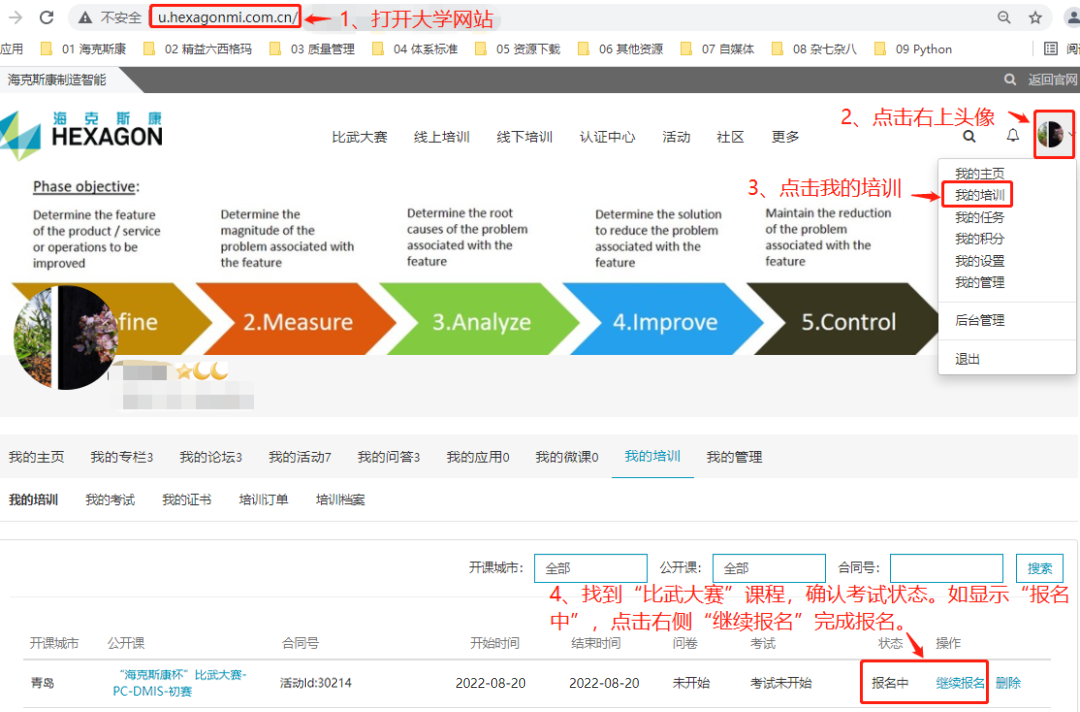Viewport: 1080px width, 712px height.
Task: Click the bookmark star icon in address bar
Action: [1035, 17]
